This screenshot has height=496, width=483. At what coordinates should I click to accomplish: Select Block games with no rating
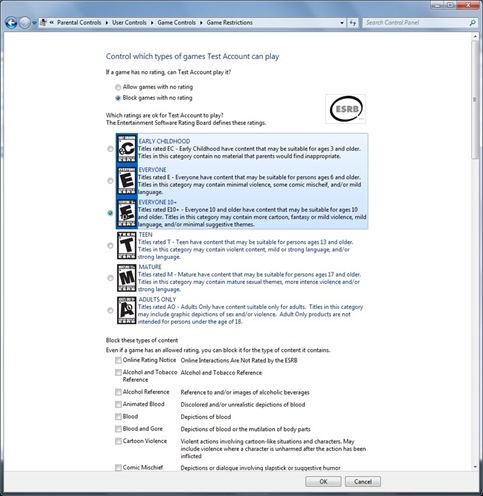(x=118, y=98)
